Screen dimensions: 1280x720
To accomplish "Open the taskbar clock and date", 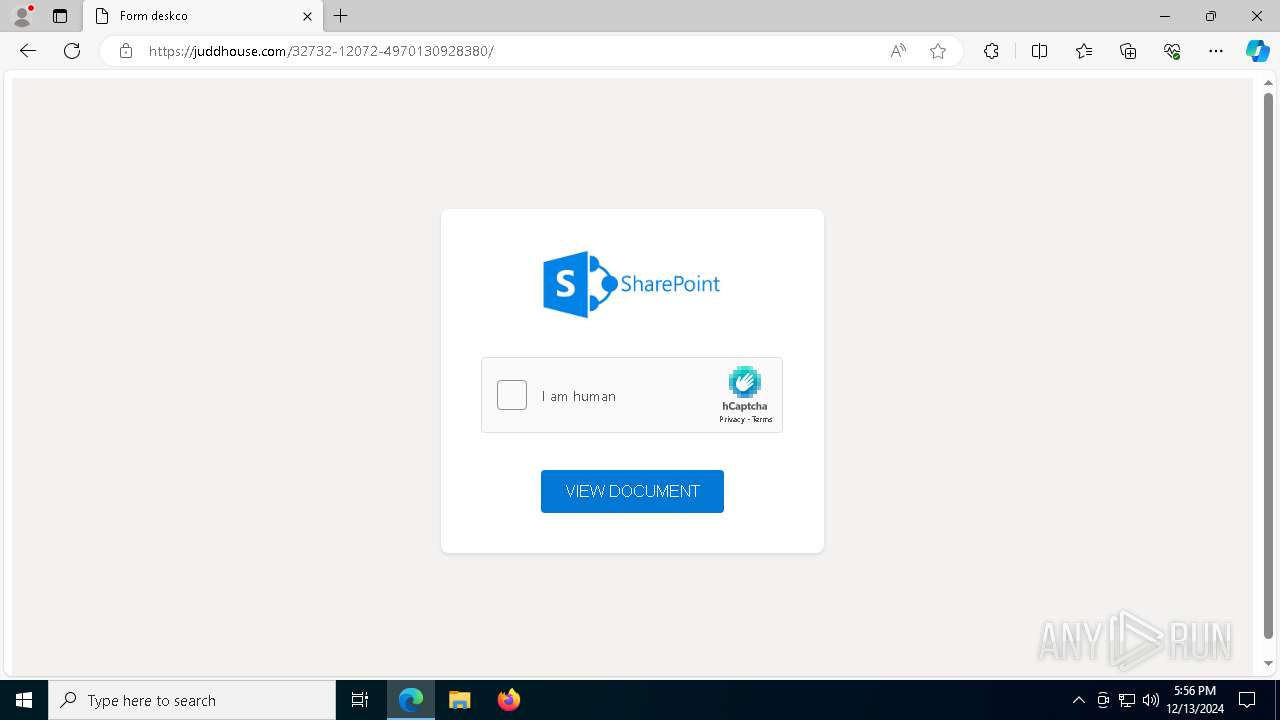I will click(x=1195, y=700).
